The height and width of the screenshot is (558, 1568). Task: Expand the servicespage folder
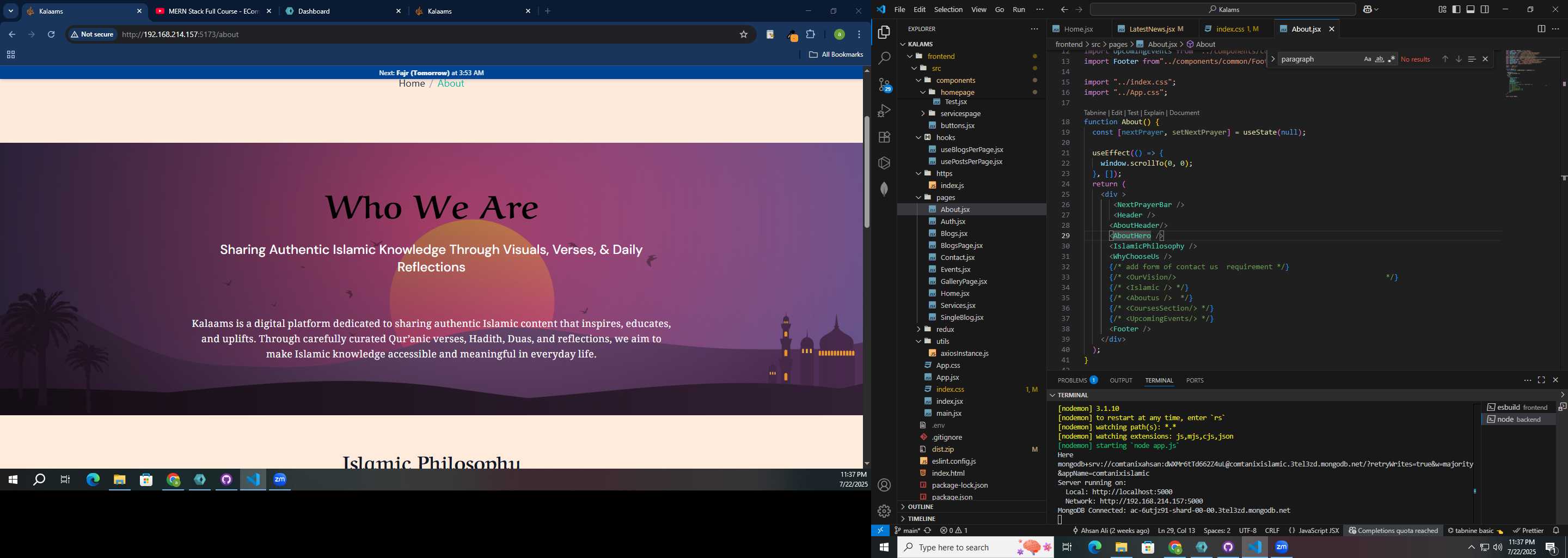coord(971,113)
